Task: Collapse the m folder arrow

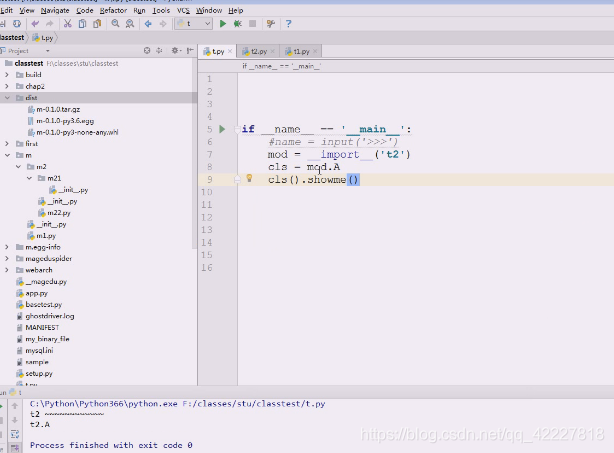Action: click(7, 155)
